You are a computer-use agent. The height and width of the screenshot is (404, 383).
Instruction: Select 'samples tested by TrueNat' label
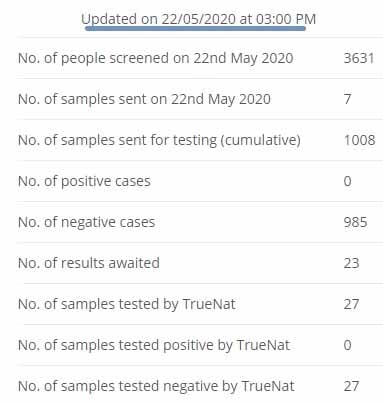click(127, 304)
